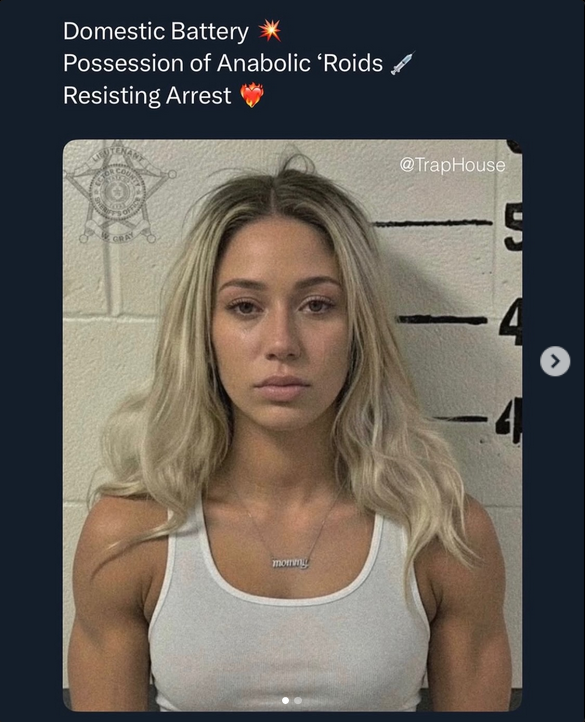This screenshot has width=585, height=722.
Task: Open the booking photo in the post
Action: 292,425
